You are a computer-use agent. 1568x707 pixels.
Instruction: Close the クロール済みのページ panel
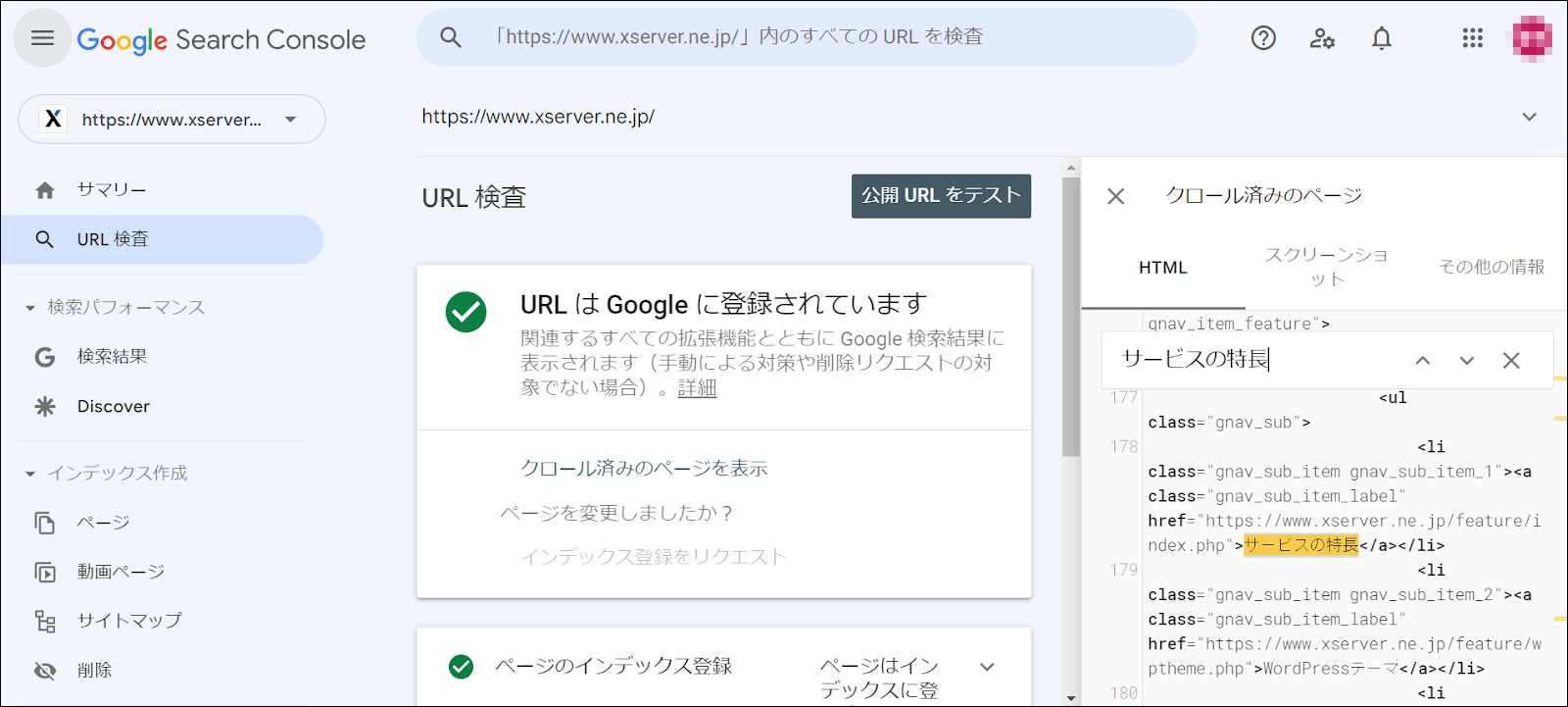(x=1115, y=196)
